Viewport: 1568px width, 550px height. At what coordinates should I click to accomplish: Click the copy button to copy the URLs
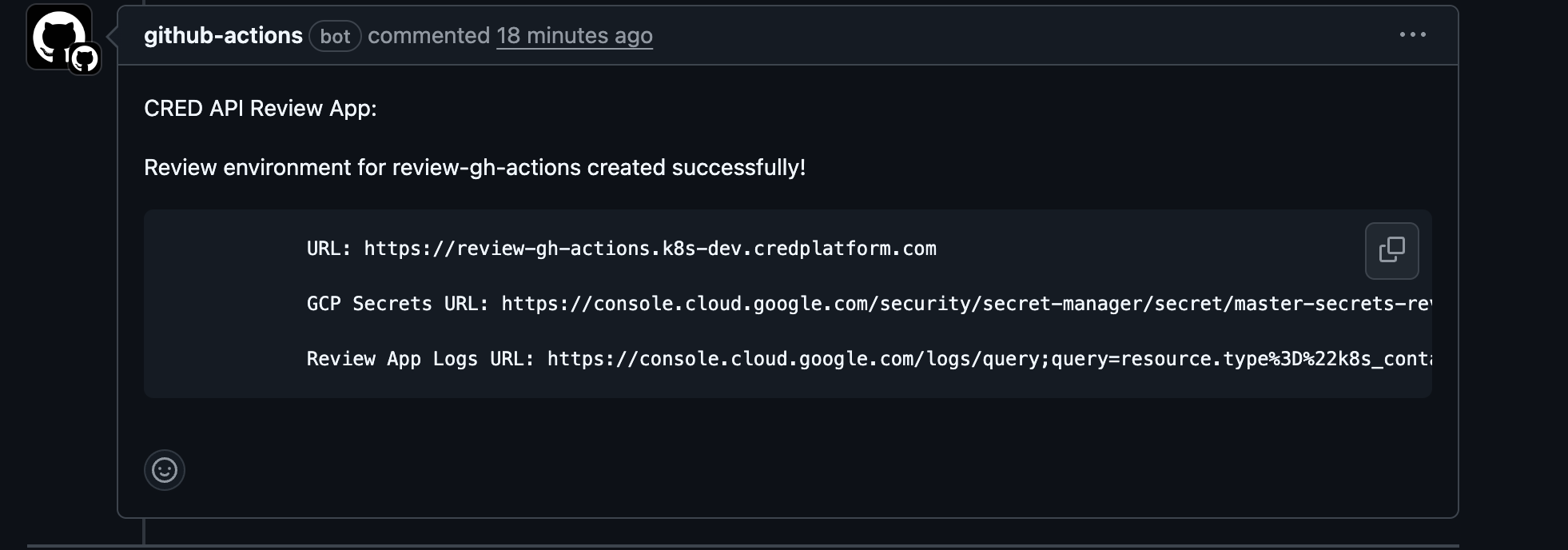click(1391, 250)
